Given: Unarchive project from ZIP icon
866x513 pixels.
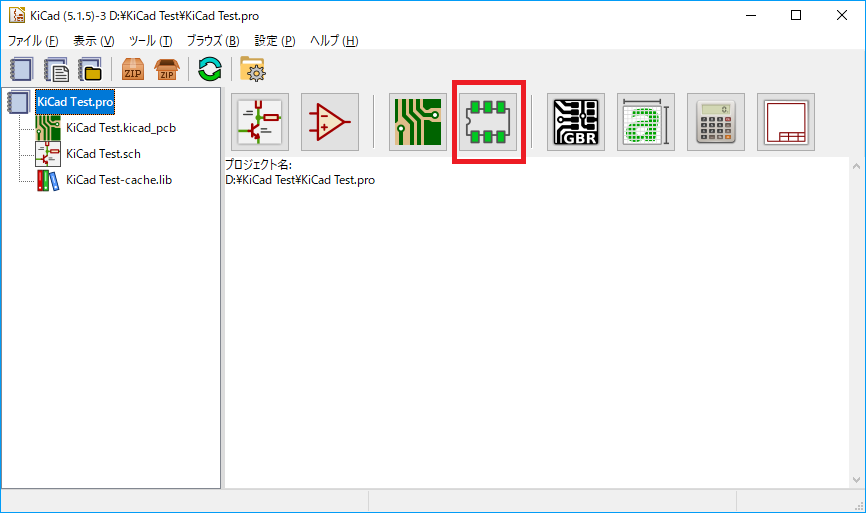Looking at the screenshot, I should [167, 70].
